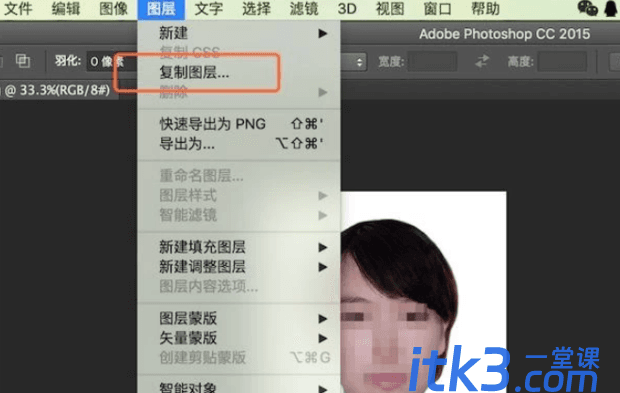
Task: Open the 文件 menu
Action: pyautogui.click(x=18, y=9)
